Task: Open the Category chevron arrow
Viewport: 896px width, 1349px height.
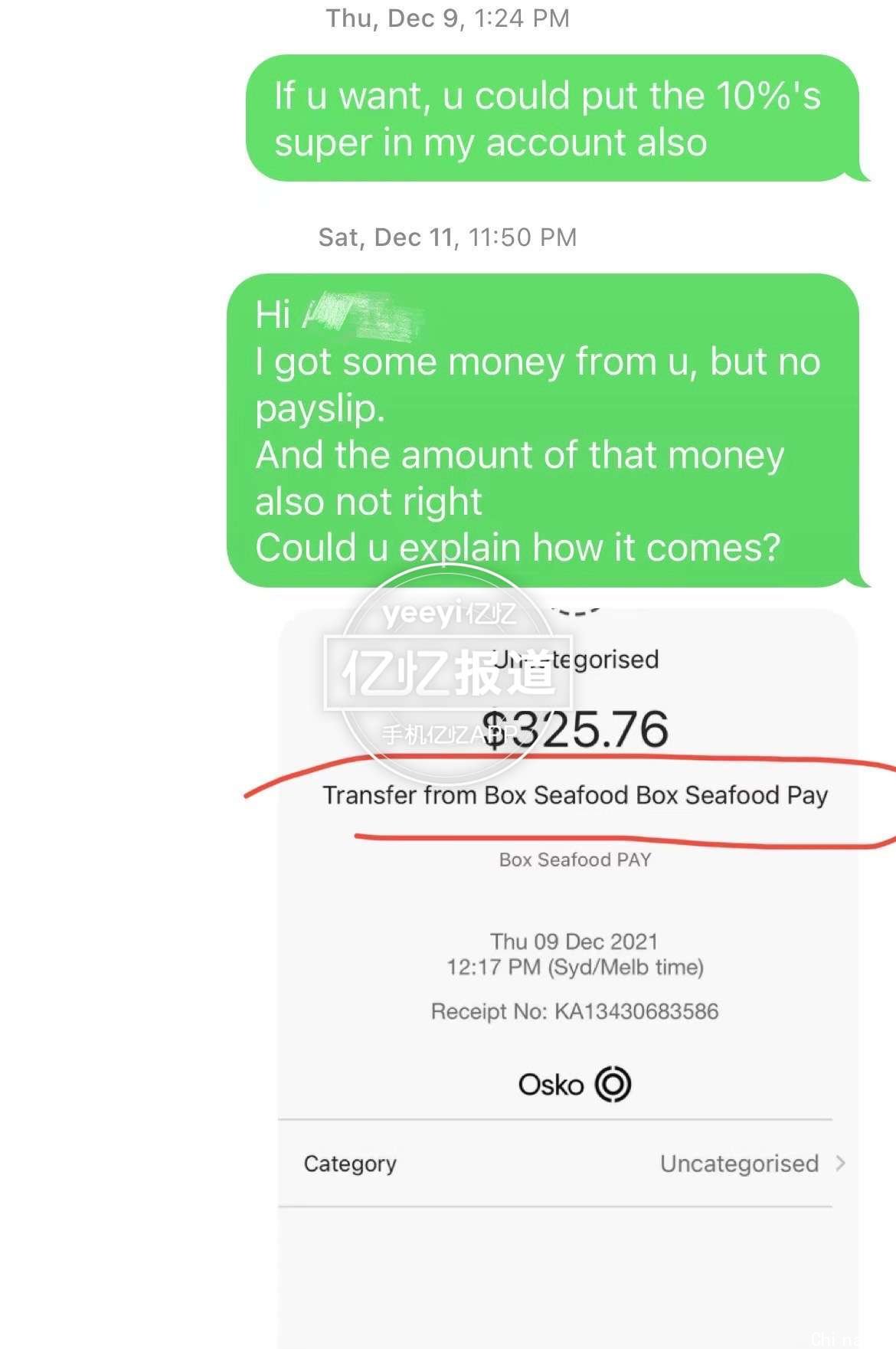Action: tap(841, 1164)
